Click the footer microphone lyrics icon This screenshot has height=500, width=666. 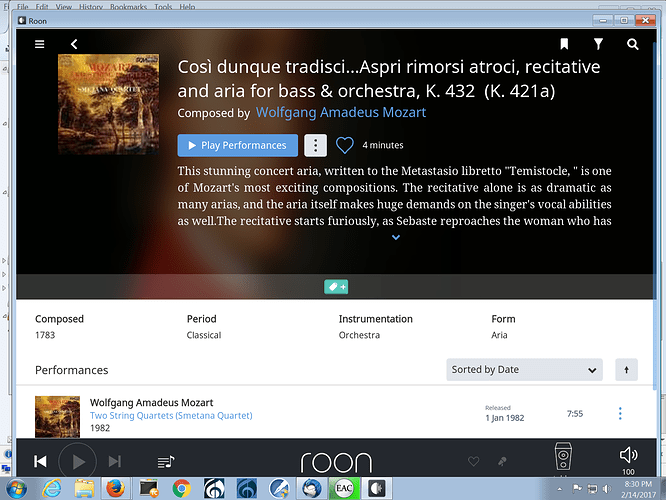click(x=502, y=461)
